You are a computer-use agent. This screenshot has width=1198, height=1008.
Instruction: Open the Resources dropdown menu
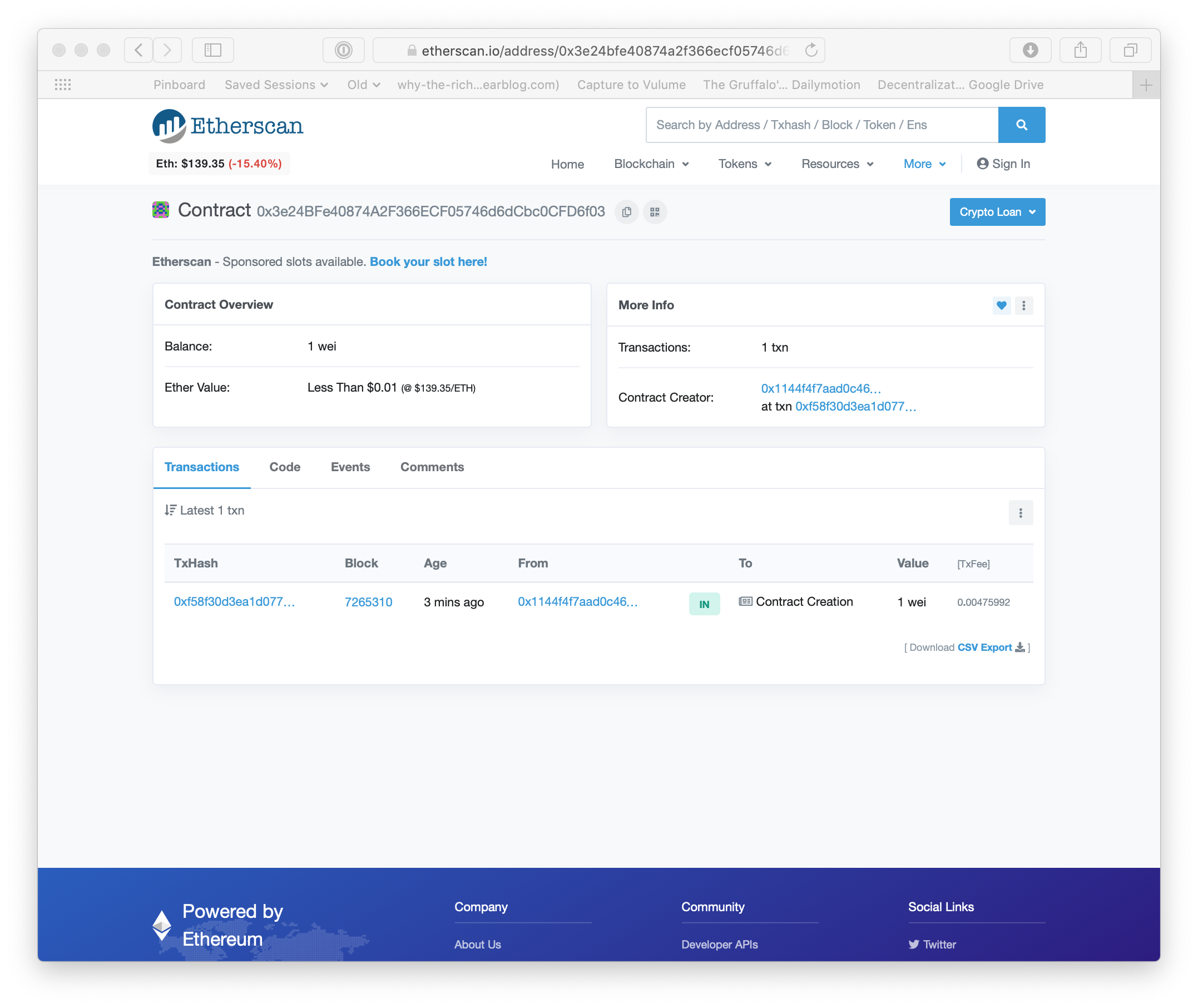point(837,164)
